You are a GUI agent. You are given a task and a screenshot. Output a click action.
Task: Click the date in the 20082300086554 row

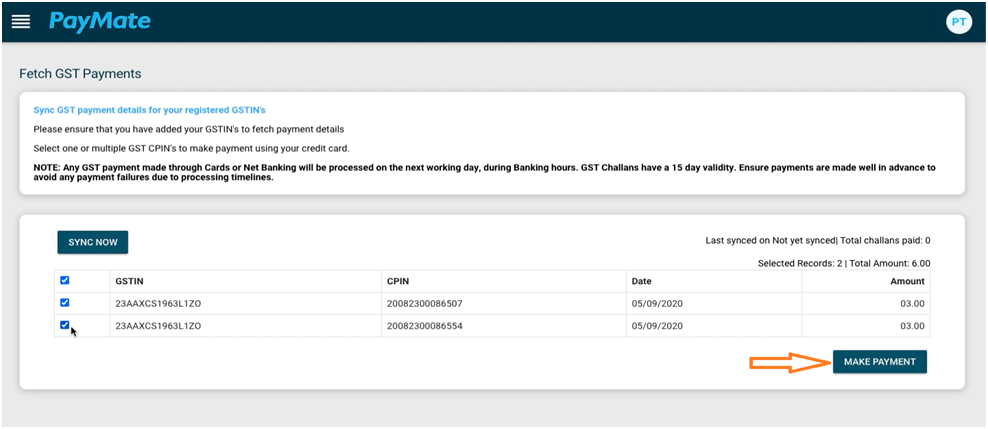[657, 326]
